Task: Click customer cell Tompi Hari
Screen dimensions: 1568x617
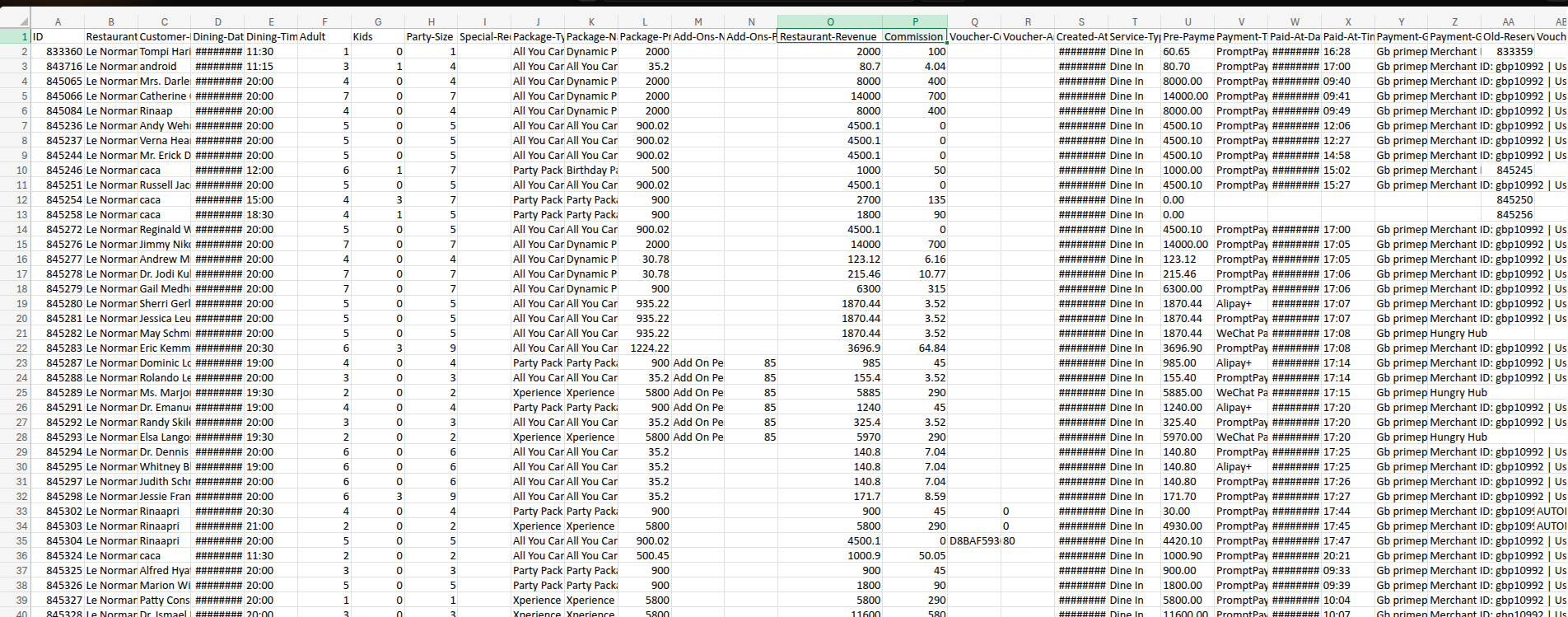Action: pyautogui.click(x=164, y=52)
